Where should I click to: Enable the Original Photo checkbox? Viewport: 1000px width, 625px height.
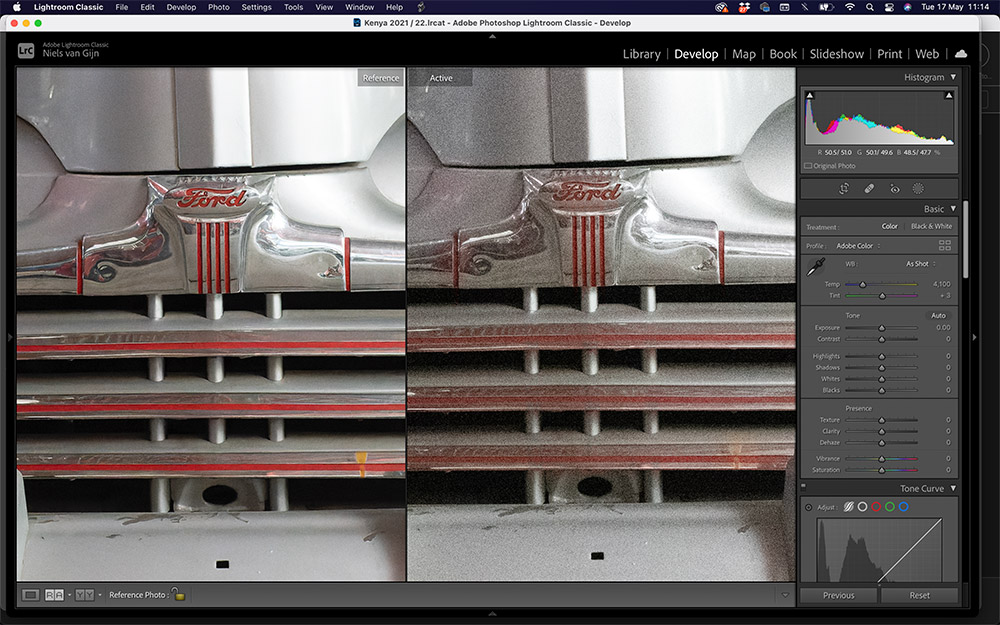(808, 166)
